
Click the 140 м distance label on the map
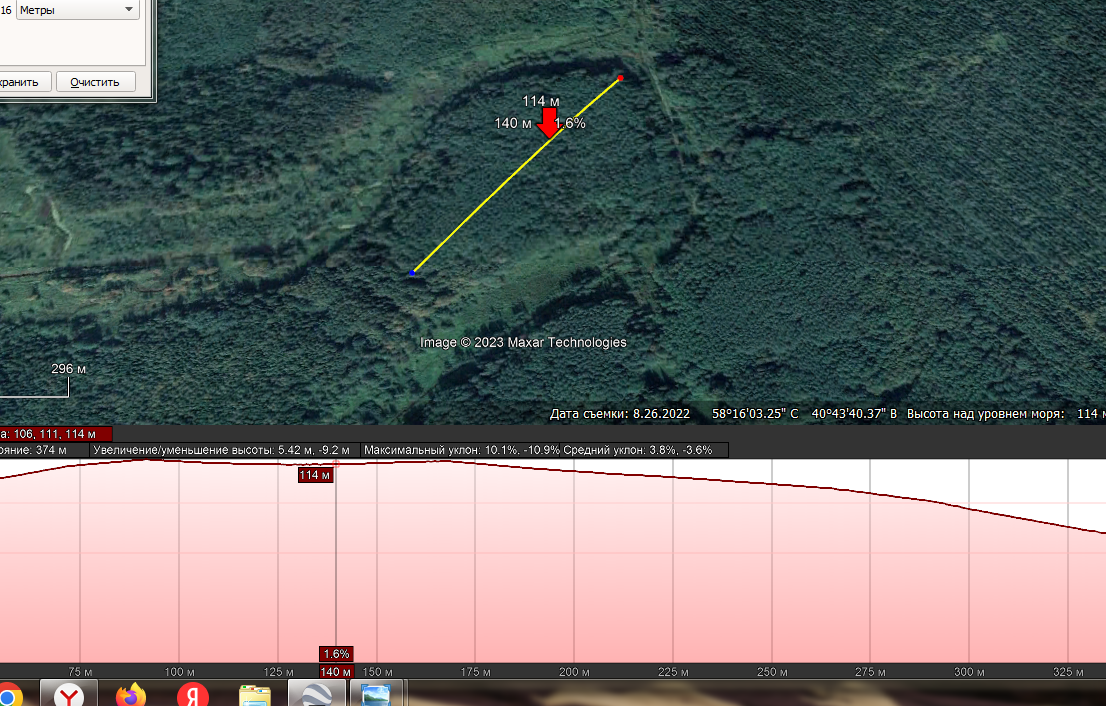pyautogui.click(x=513, y=123)
